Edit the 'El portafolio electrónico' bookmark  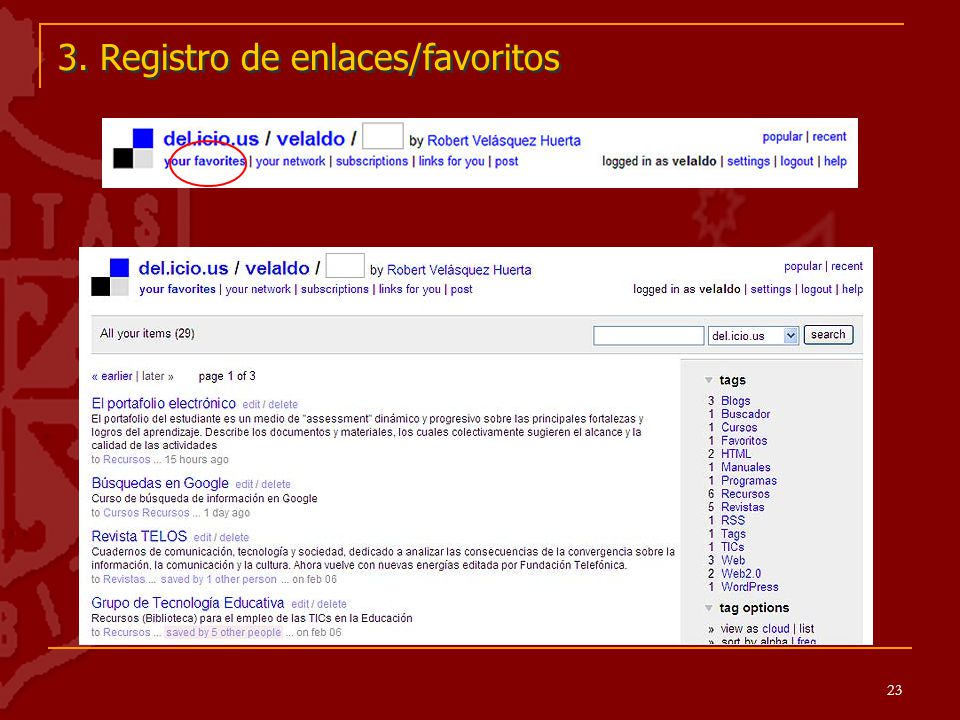point(251,405)
